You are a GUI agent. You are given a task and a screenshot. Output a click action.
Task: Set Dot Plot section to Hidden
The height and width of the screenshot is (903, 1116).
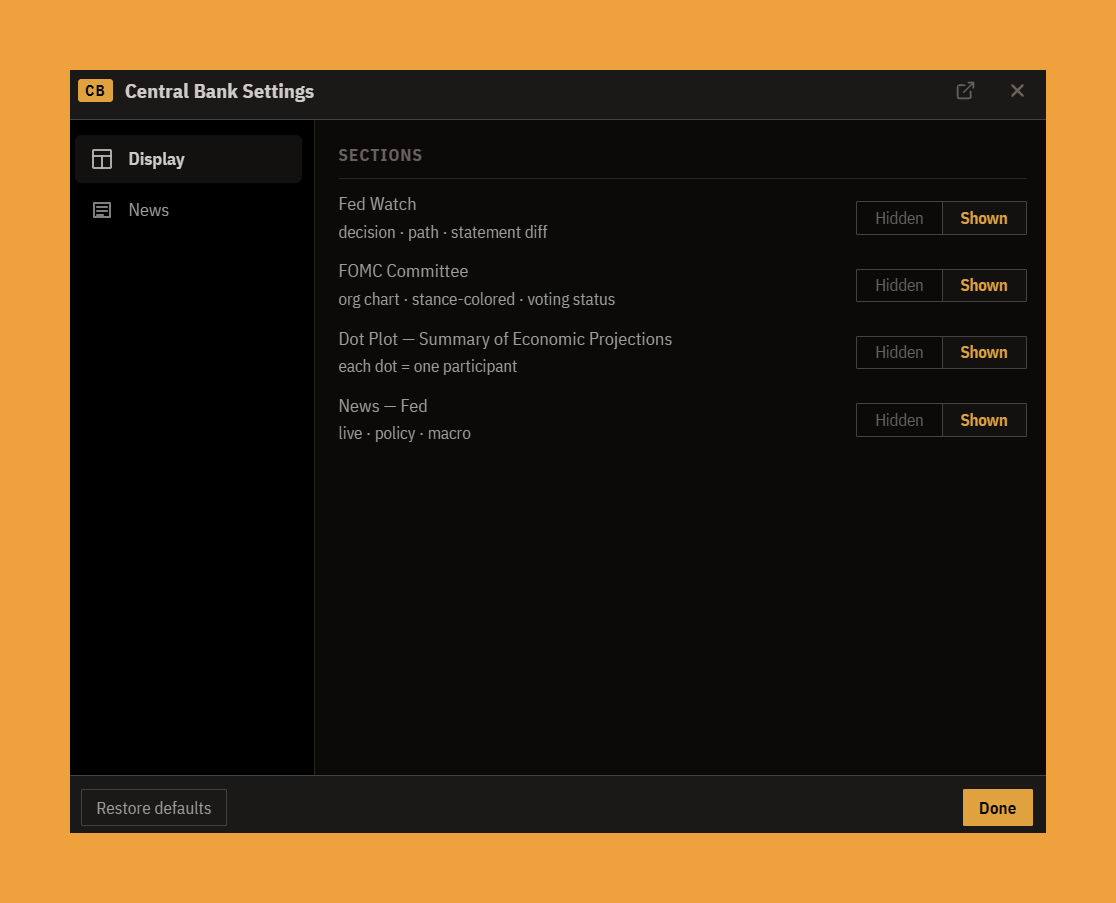[899, 352]
